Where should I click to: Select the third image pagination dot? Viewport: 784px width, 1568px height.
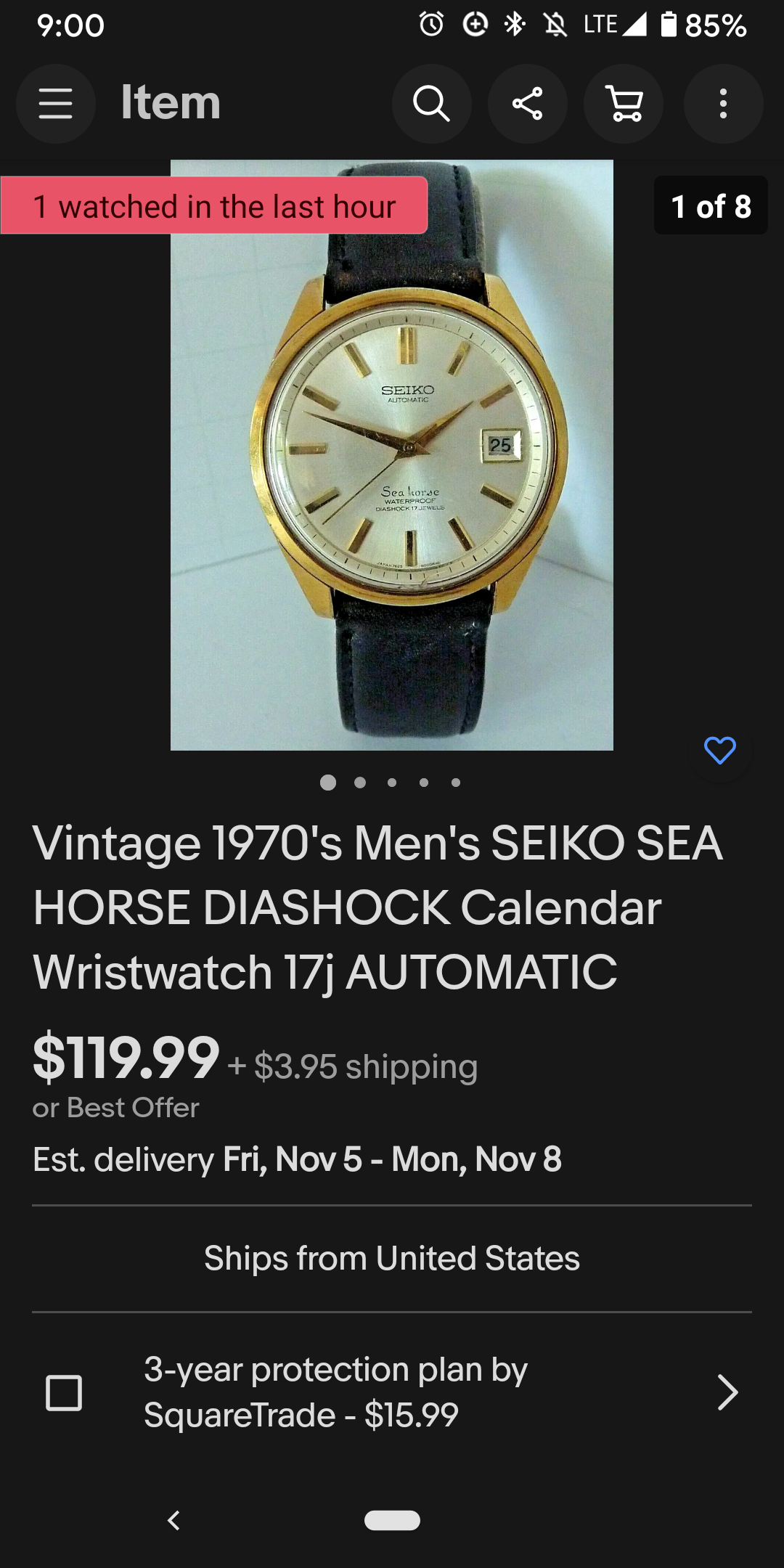(392, 783)
